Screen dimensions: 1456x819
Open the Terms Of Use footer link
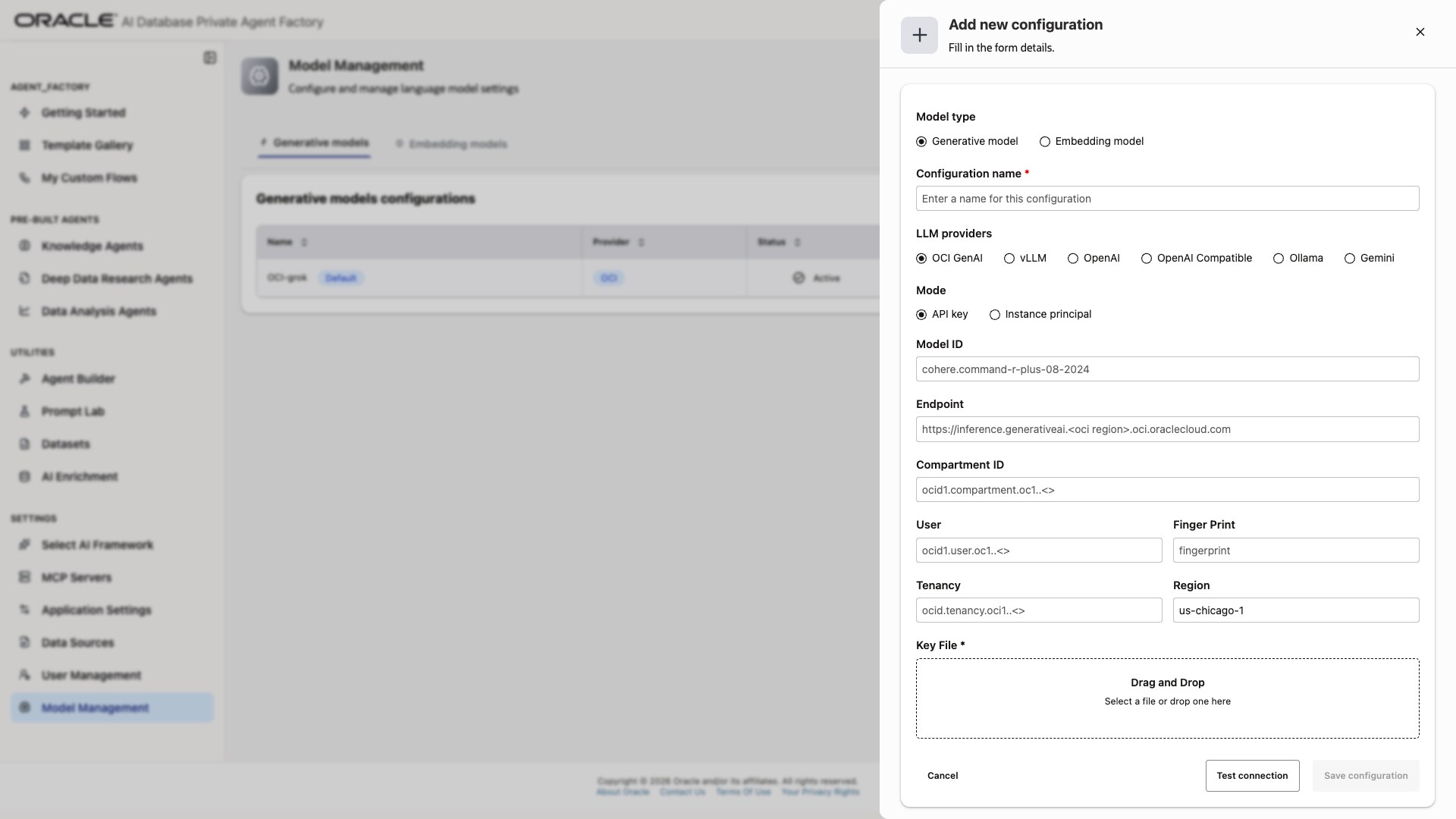743,792
